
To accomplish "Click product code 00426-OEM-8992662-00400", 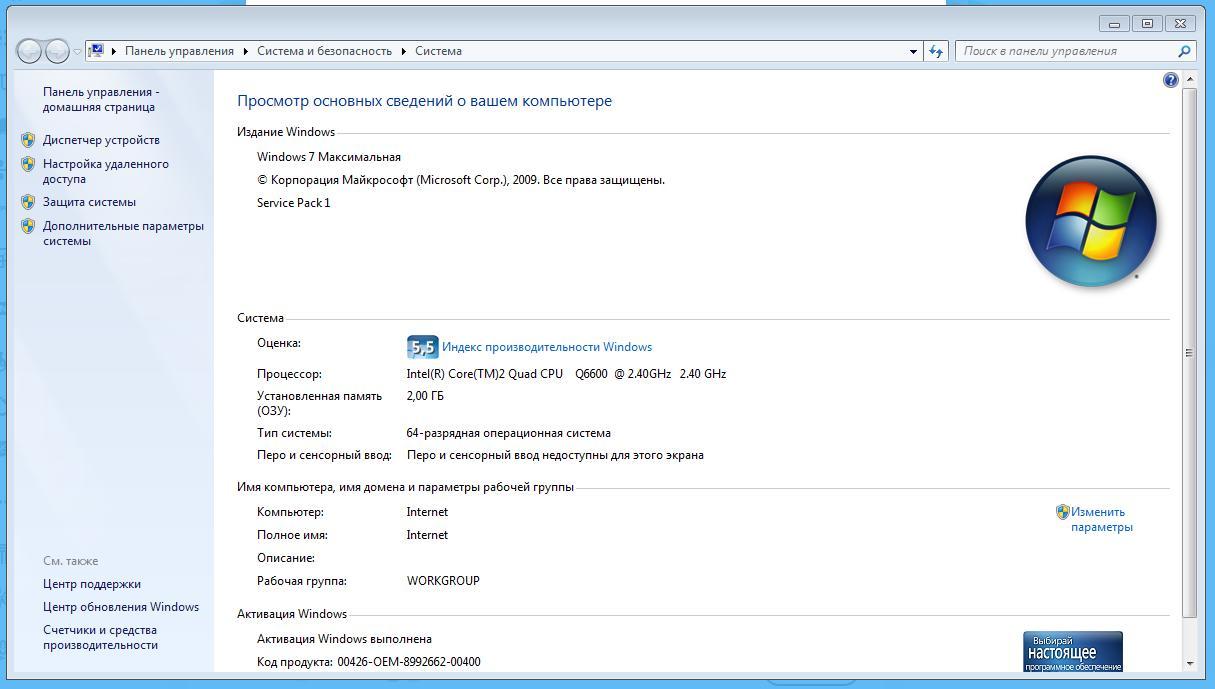I will tap(409, 662).
